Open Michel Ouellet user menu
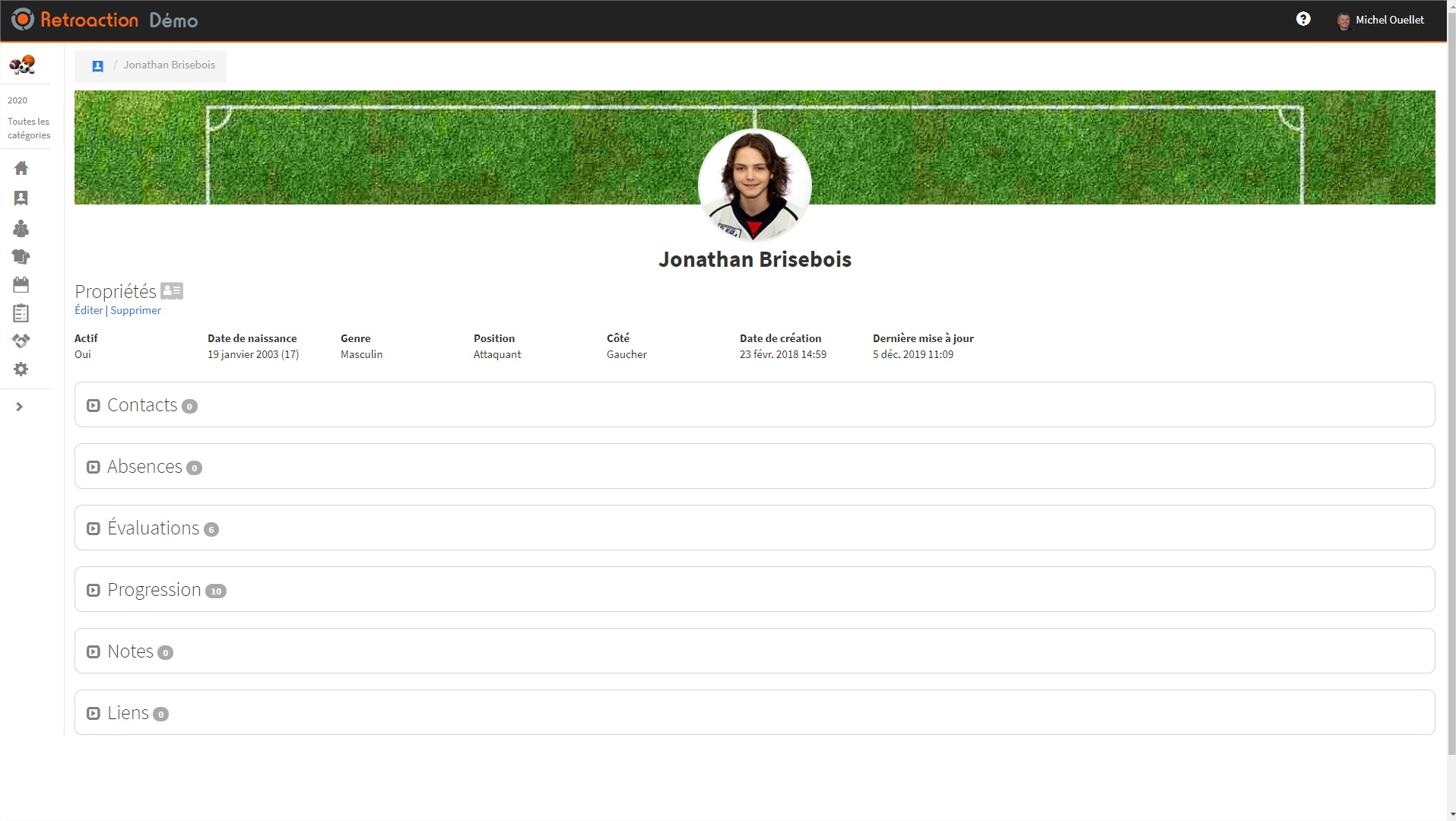The width and height of the screenshot is (1456, 821). (1380, 21)
